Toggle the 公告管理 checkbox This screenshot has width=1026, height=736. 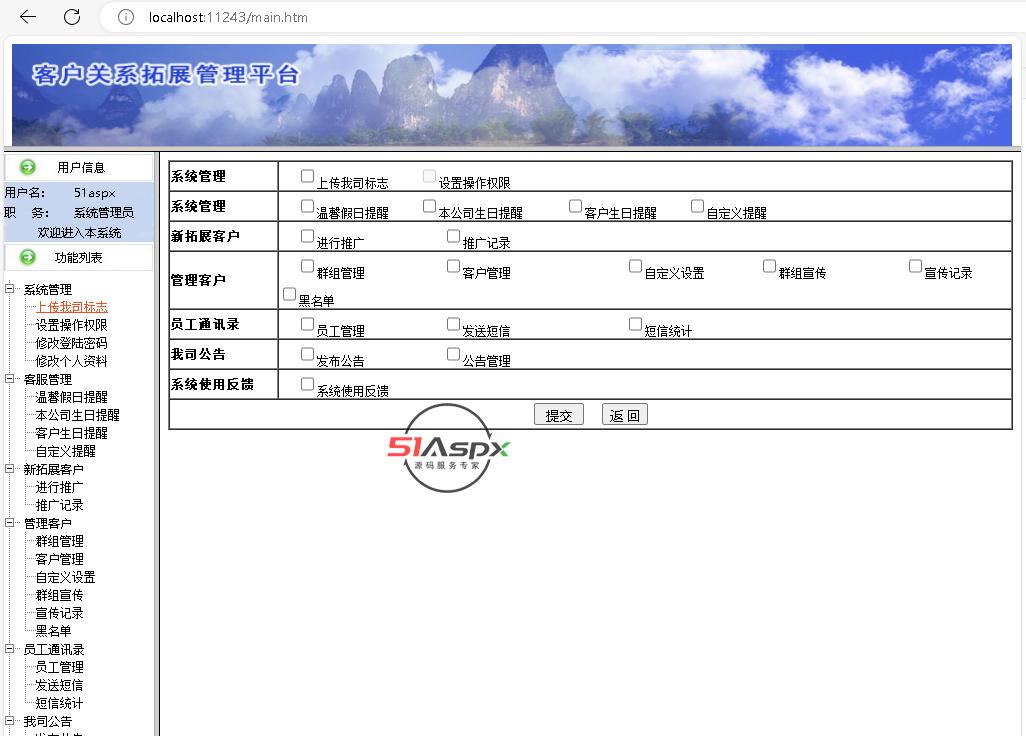[x=453, y=354]
